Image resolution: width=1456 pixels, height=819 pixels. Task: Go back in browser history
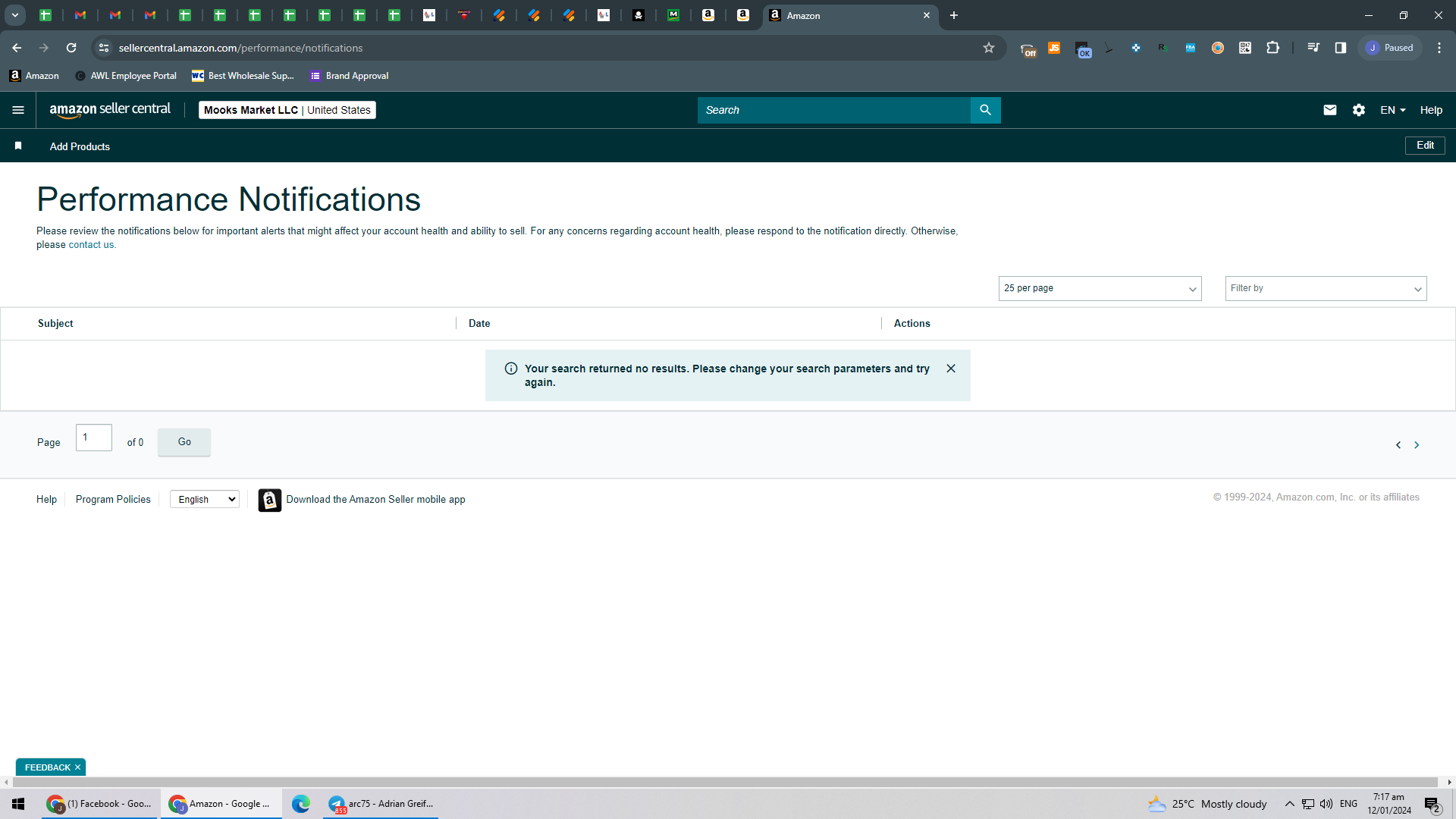point(17,48)
